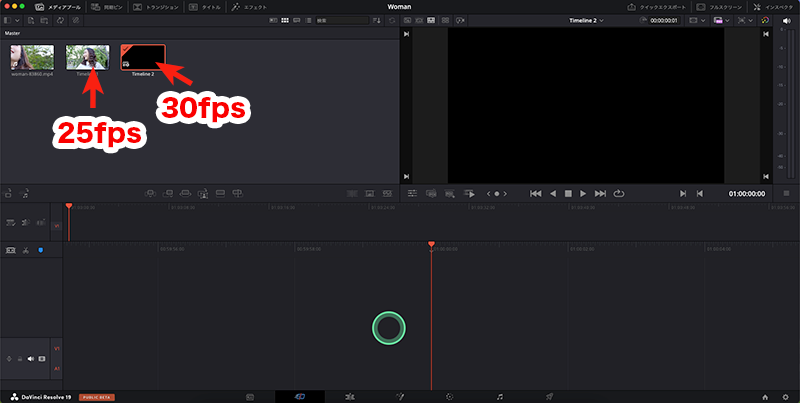Viewport: 800px width, 403px height.
Task: Select the Master bin label
Action: pyautogui.click(x=12, y=33)
